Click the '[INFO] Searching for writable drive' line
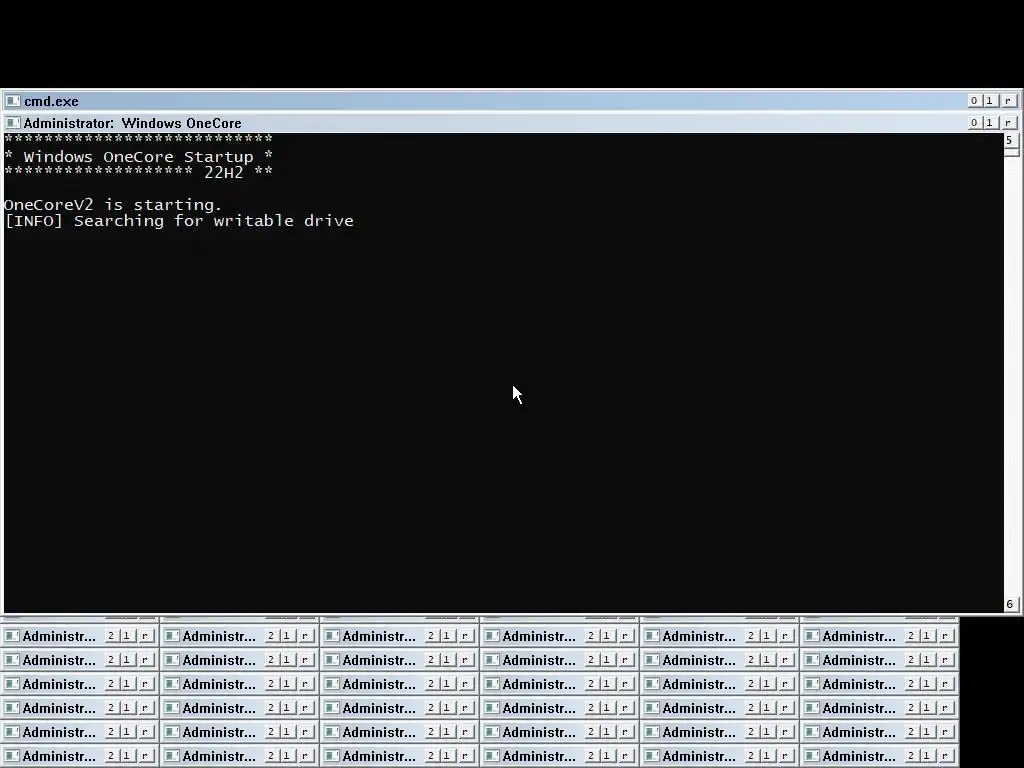This screenshot has height=768, width=1024. pos(179,221)
